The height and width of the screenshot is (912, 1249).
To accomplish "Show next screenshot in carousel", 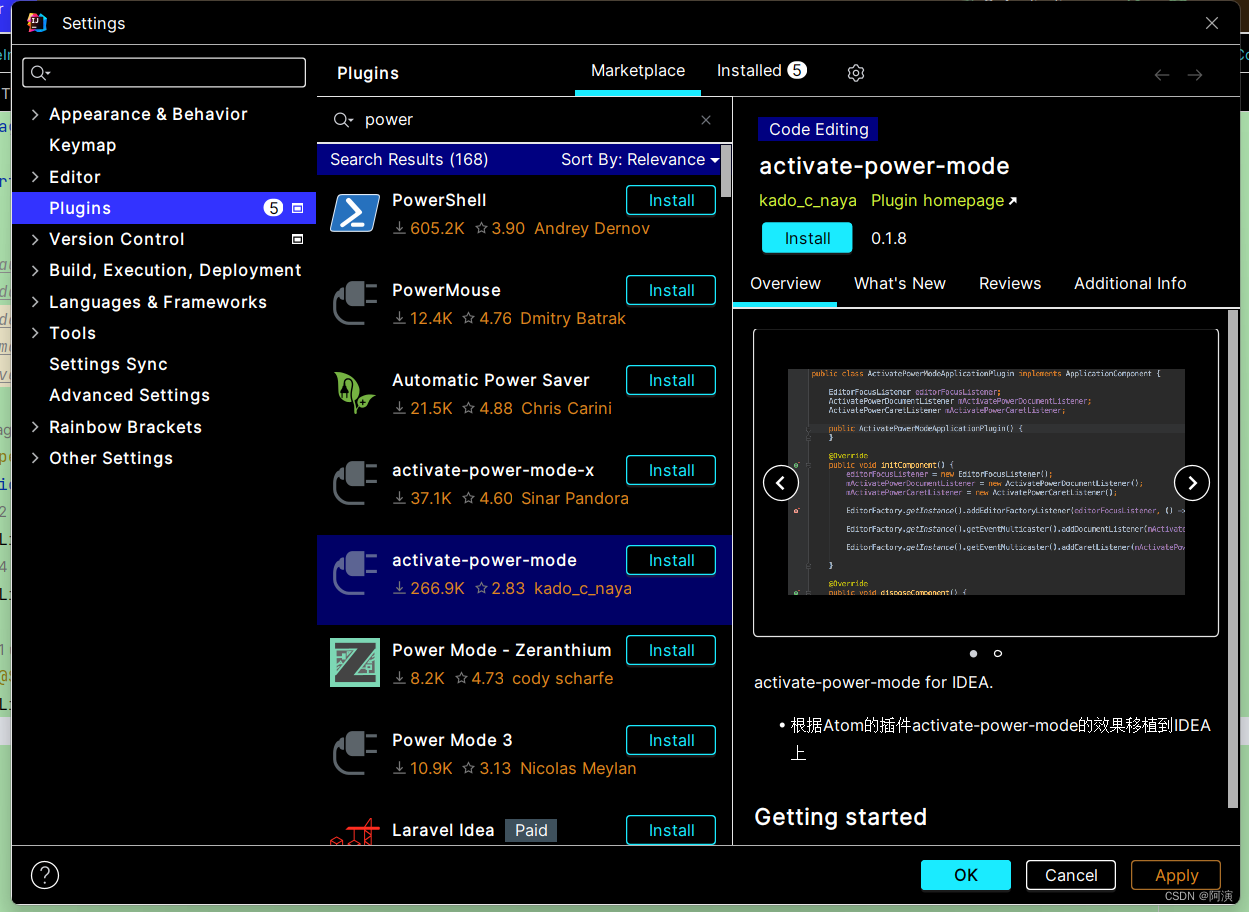I will pyautogui.click(x=1192, y=483).
